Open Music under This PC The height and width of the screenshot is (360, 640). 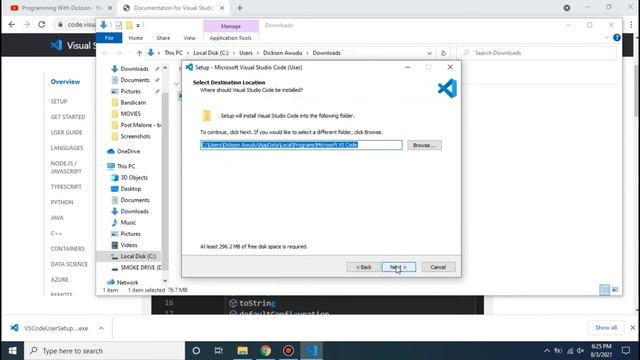coord(128,222)
